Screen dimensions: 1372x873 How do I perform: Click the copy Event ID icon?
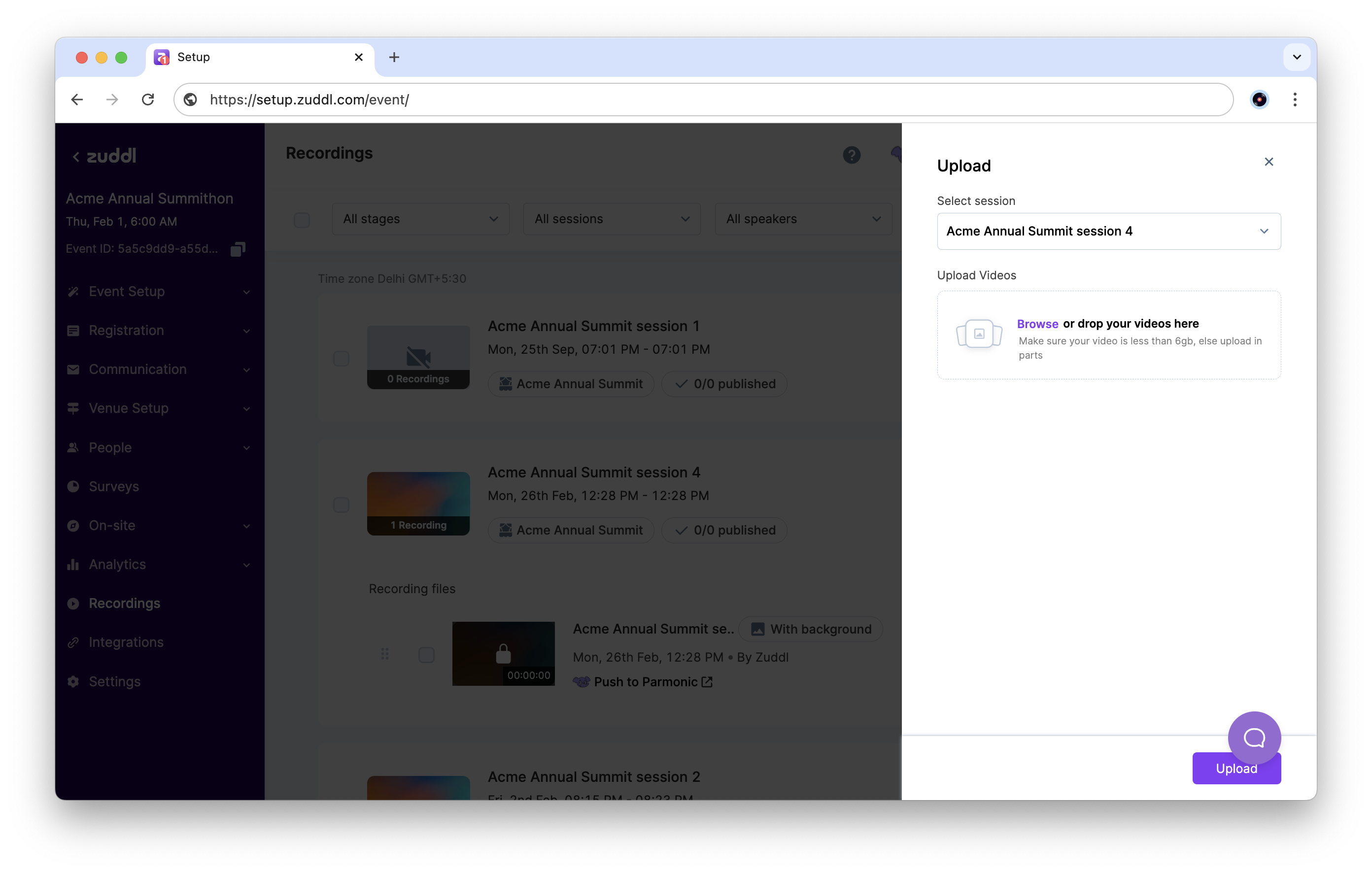[x=238, y=249]
